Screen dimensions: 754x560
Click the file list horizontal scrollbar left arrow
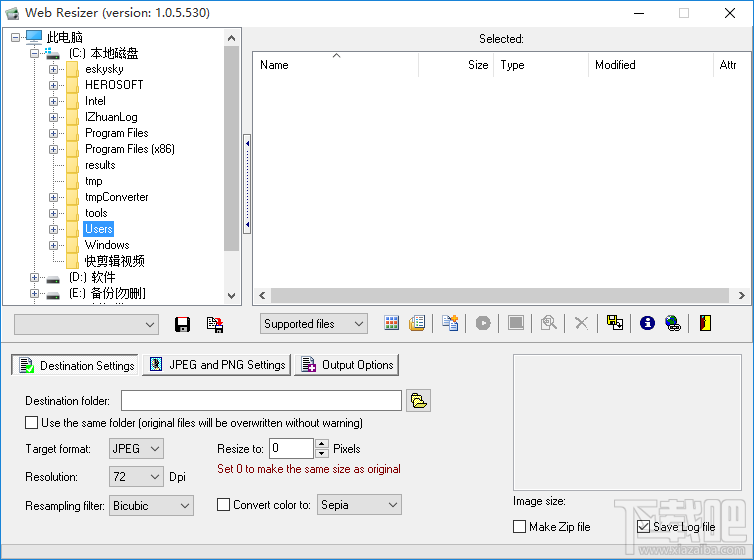262,295
